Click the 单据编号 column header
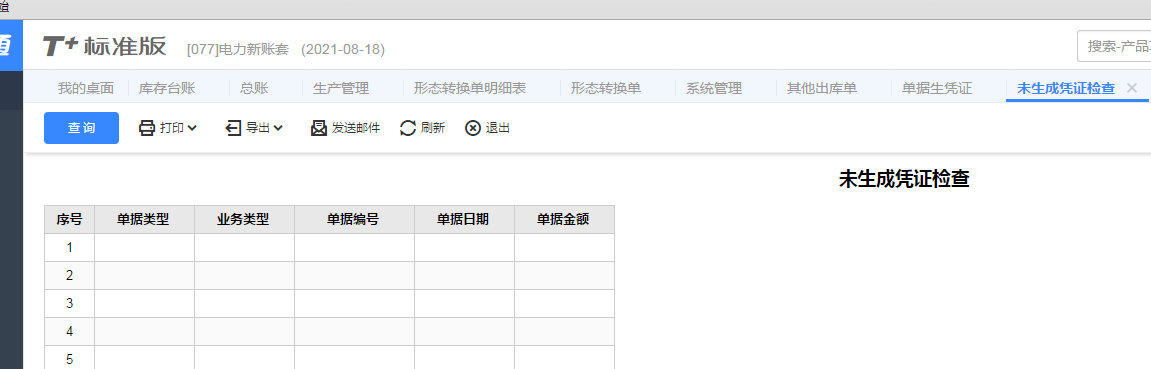Screen dimensions: 1151x369 coord(354,219)
